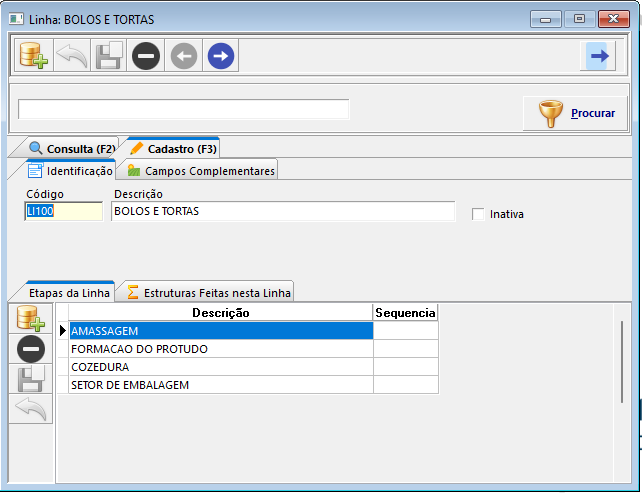
Task: Add a new stage with the Etapas database-plus icon
Action: pos(31,319)
